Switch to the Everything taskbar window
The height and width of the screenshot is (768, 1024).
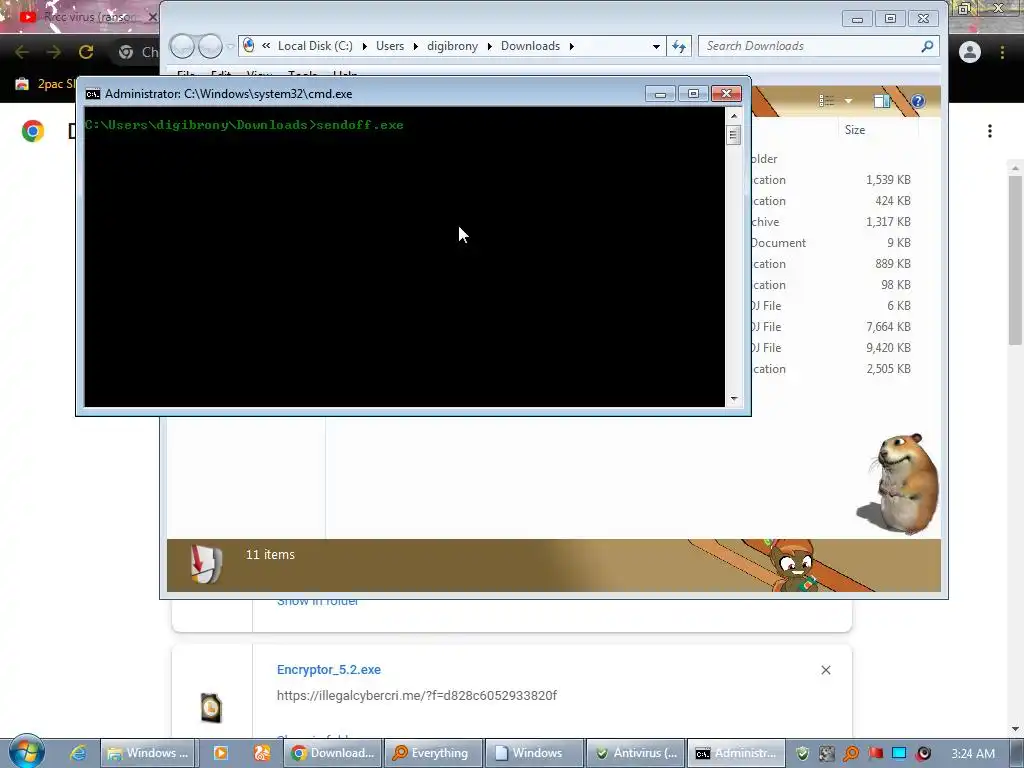434,753
